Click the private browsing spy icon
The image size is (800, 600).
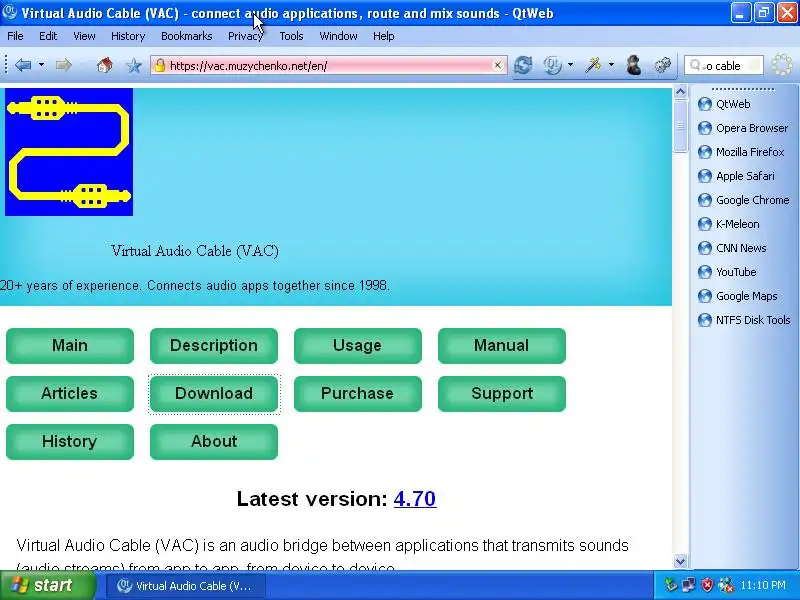(634, 65)
